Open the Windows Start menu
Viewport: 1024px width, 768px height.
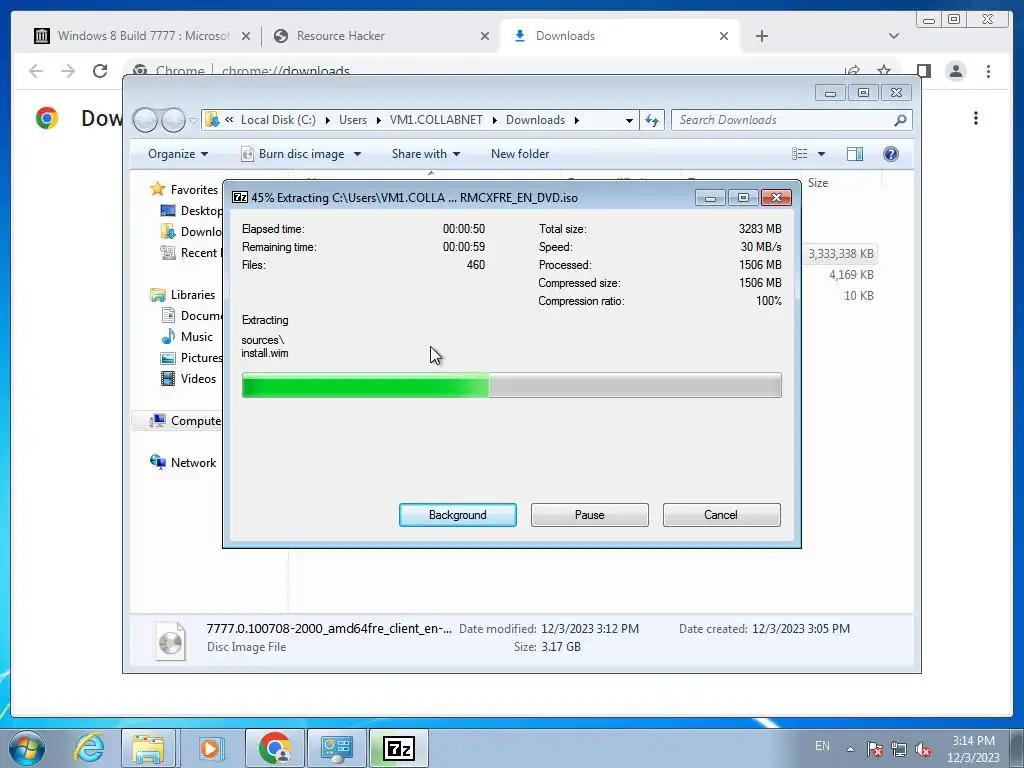[x=27, y=748]
